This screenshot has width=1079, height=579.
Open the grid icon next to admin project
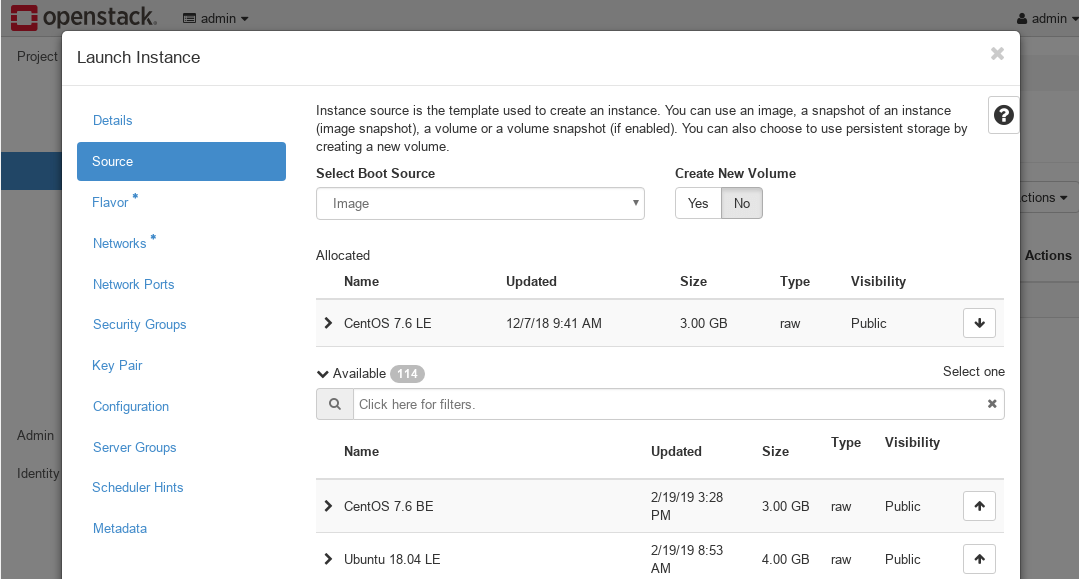point(189,17)
